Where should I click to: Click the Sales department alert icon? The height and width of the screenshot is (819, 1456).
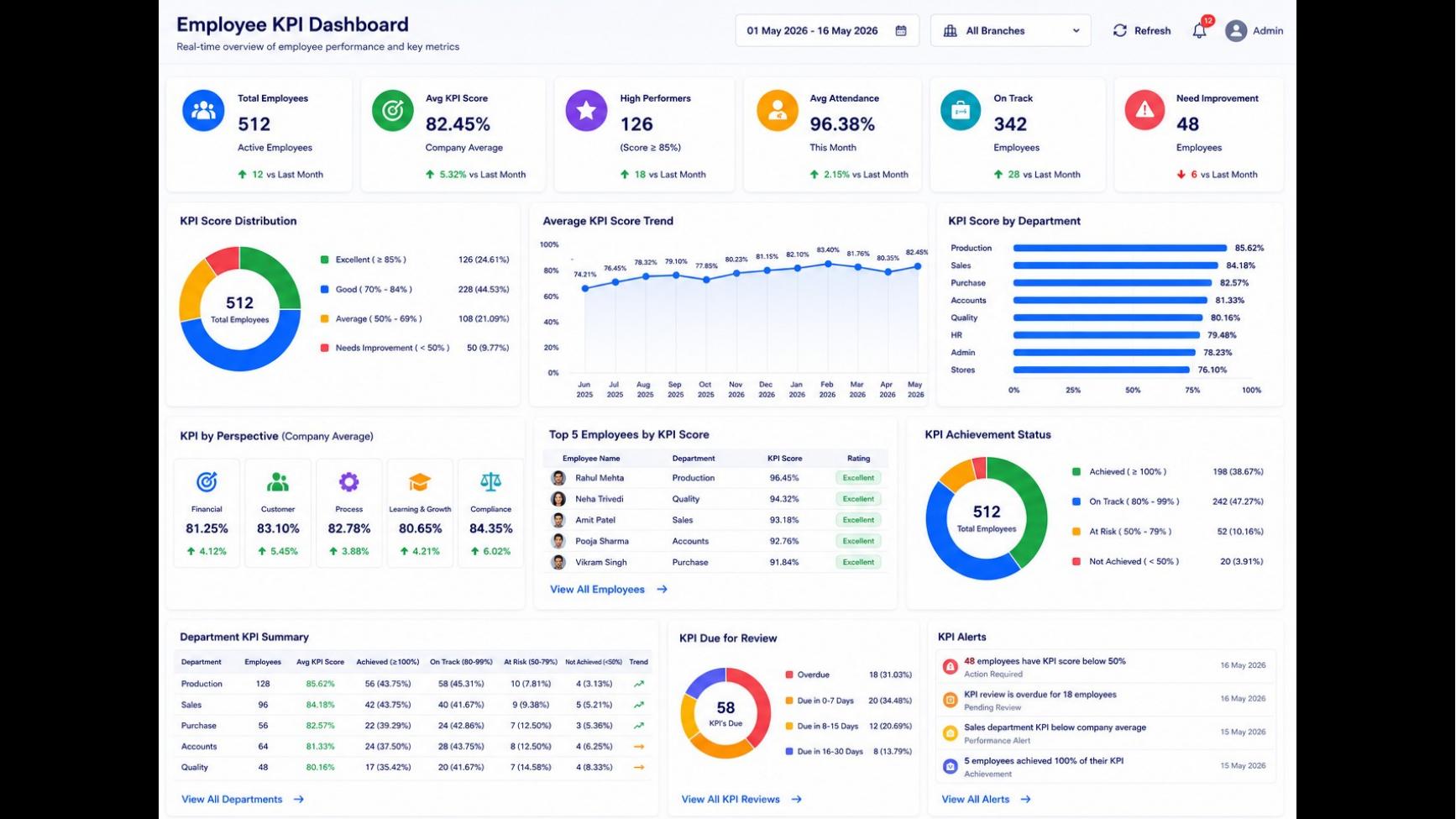(950, 733)
